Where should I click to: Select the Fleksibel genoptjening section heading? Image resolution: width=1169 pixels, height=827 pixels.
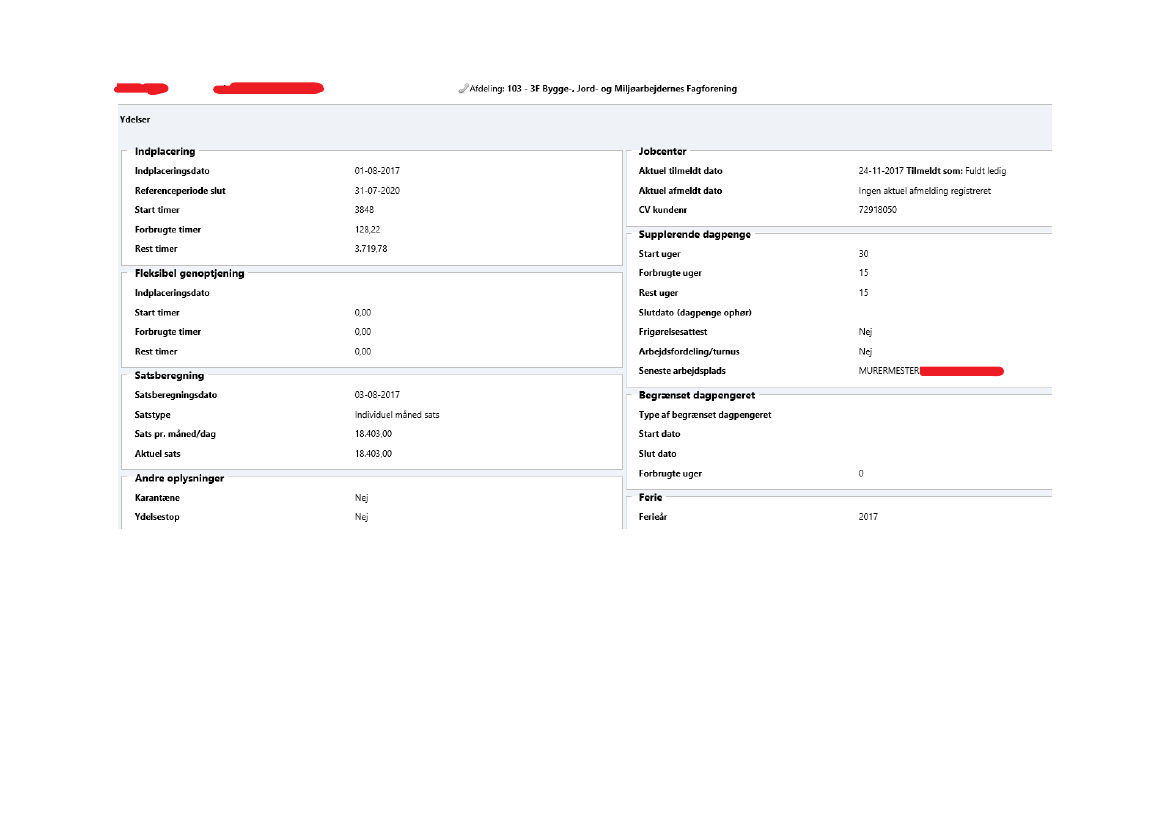pos(189,273)
